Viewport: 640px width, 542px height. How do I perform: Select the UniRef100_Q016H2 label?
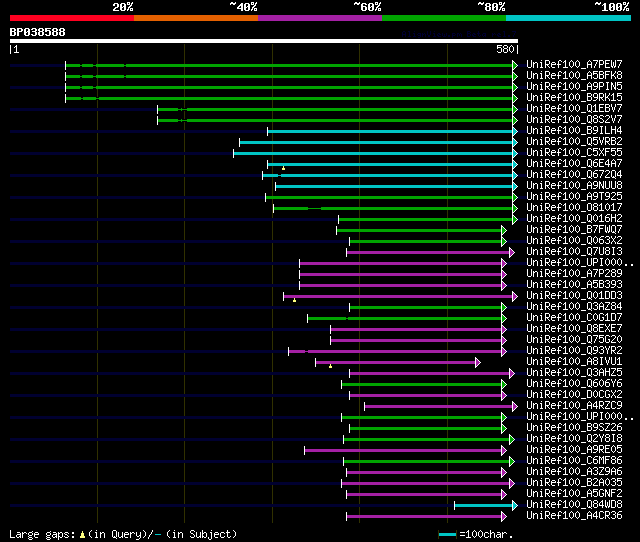[574, 219]
